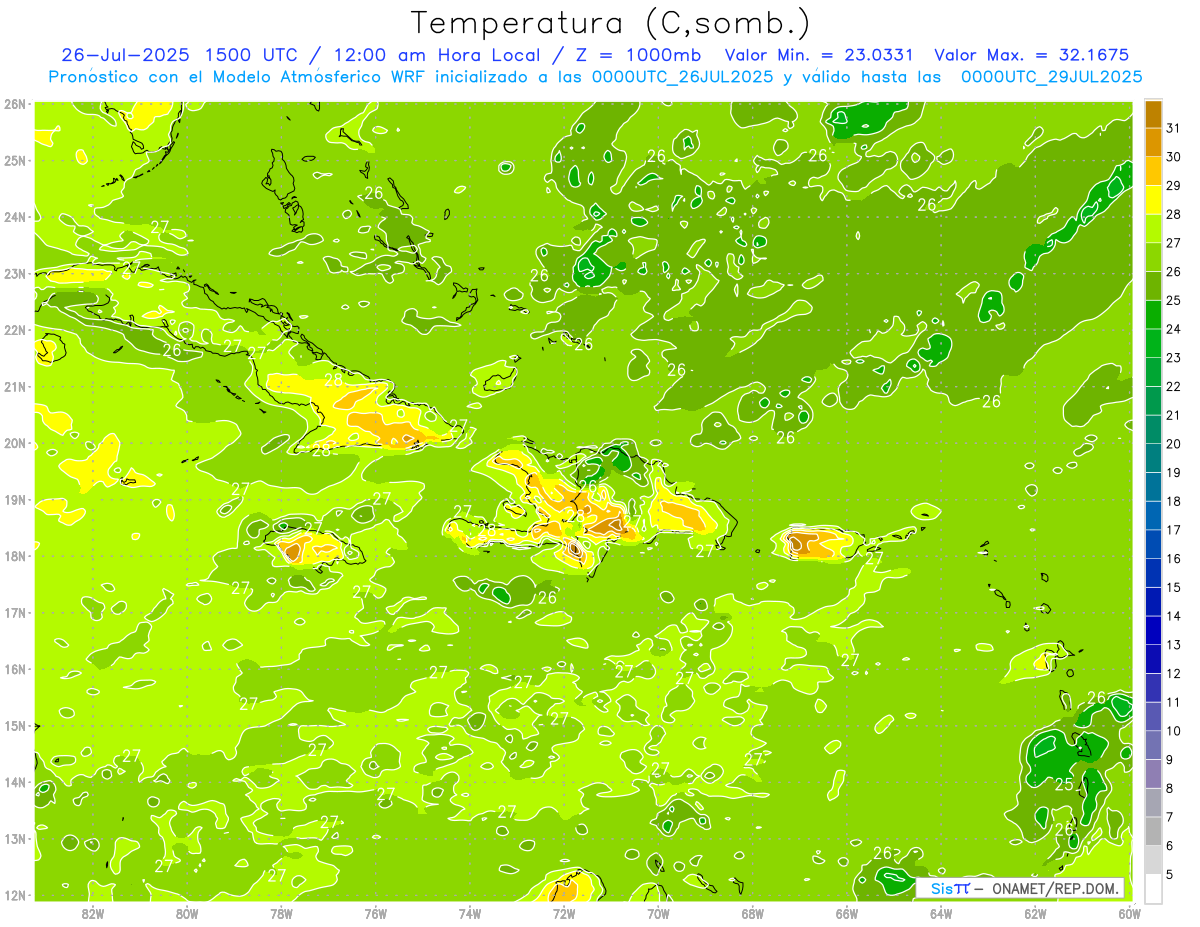Pick the blue segment between 16 and 17
This screenshot has width=1200, height=927.
tap(1153, 544)
